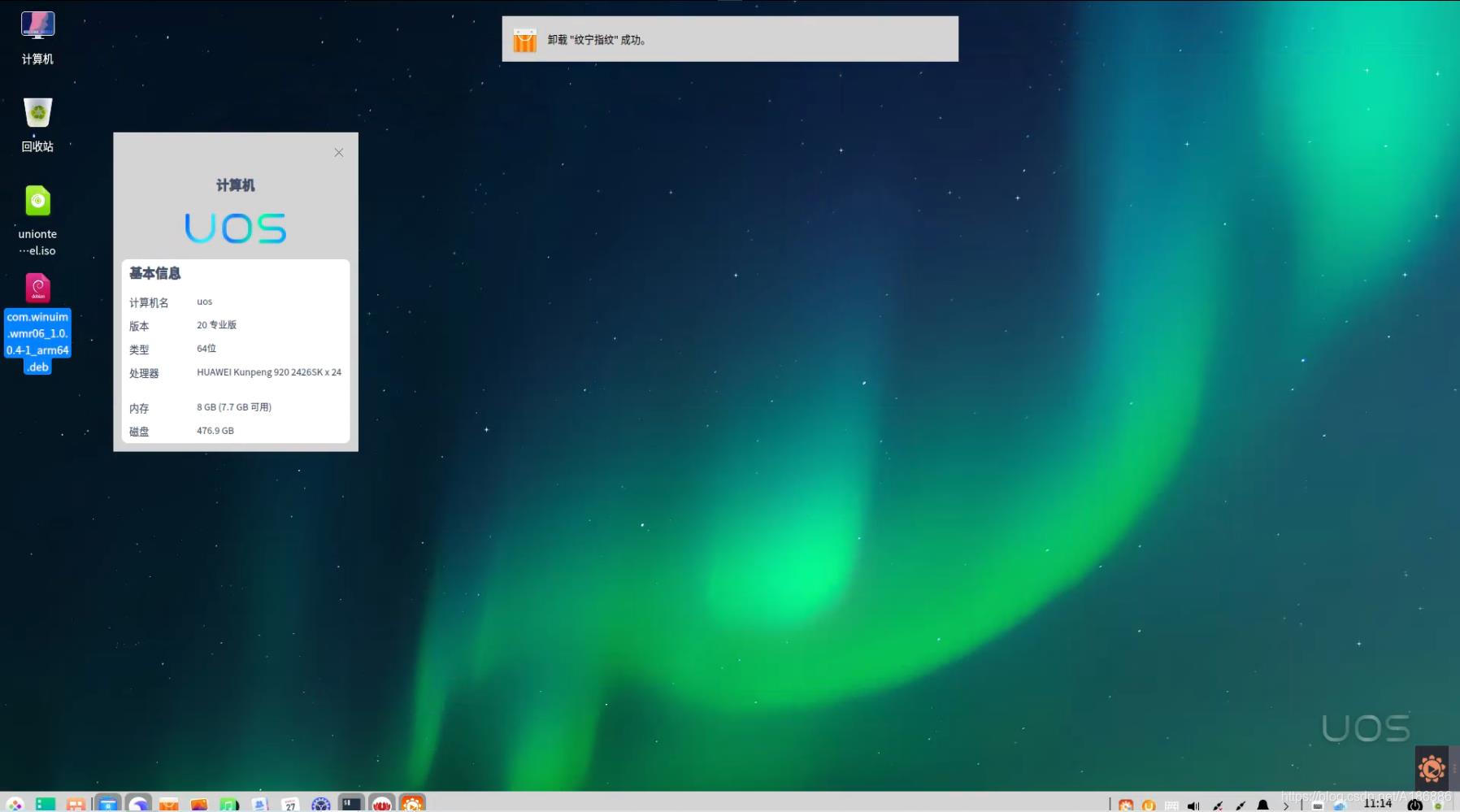Open the launcher in the dock
Screen dimensions: 1460x812
15,804
